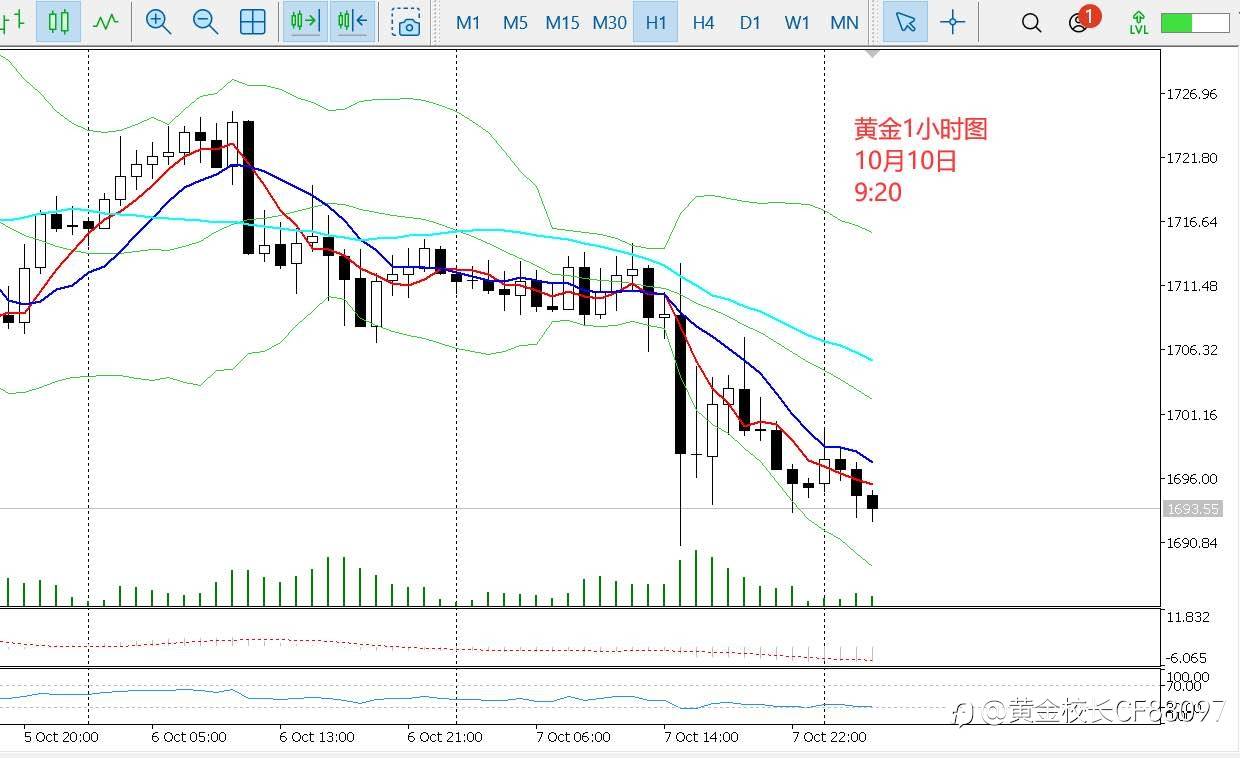Viewport: 1240px width, 758px height.
Task: Open the search magnifier
Action: (x=1031, y=23)
